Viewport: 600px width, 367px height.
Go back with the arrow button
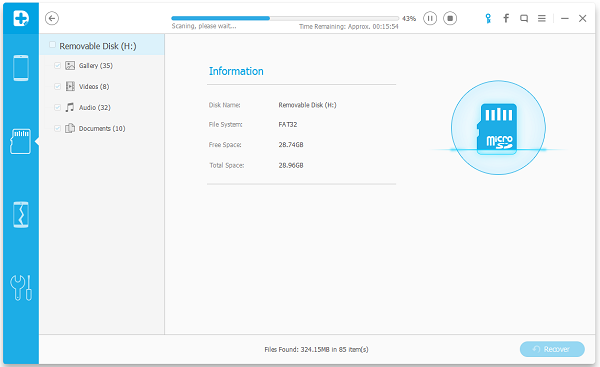(52, 18)
